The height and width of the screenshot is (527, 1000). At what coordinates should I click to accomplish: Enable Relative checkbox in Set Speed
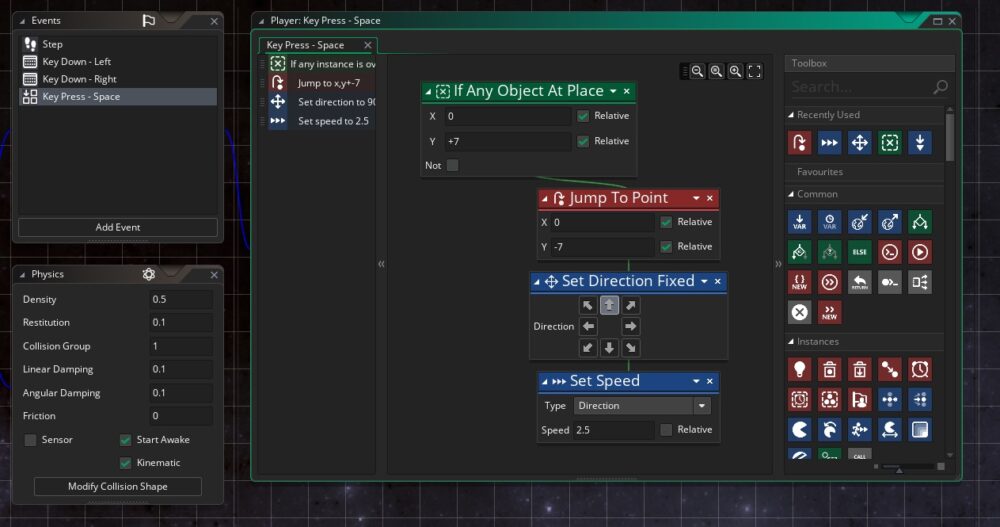(666, 430)
